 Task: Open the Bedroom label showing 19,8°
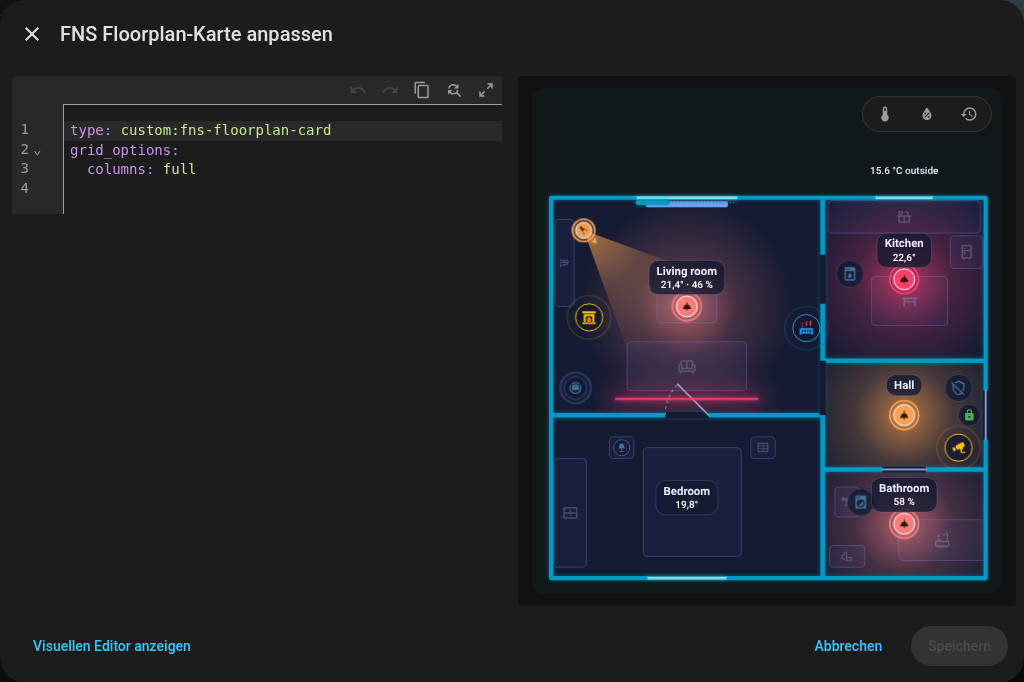tap(686, 498)
